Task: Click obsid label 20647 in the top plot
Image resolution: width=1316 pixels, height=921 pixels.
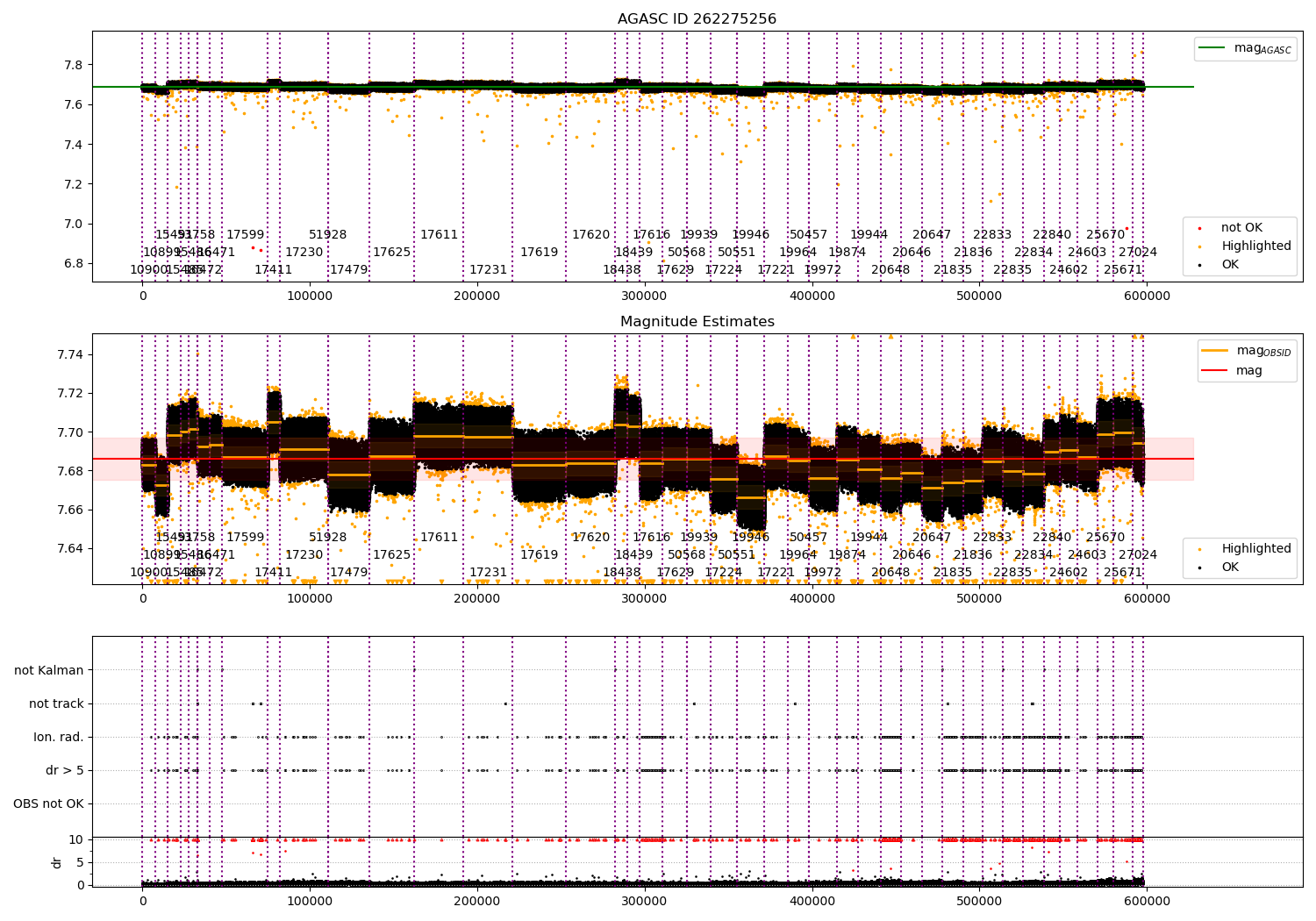Action: (x=932, y=235)
